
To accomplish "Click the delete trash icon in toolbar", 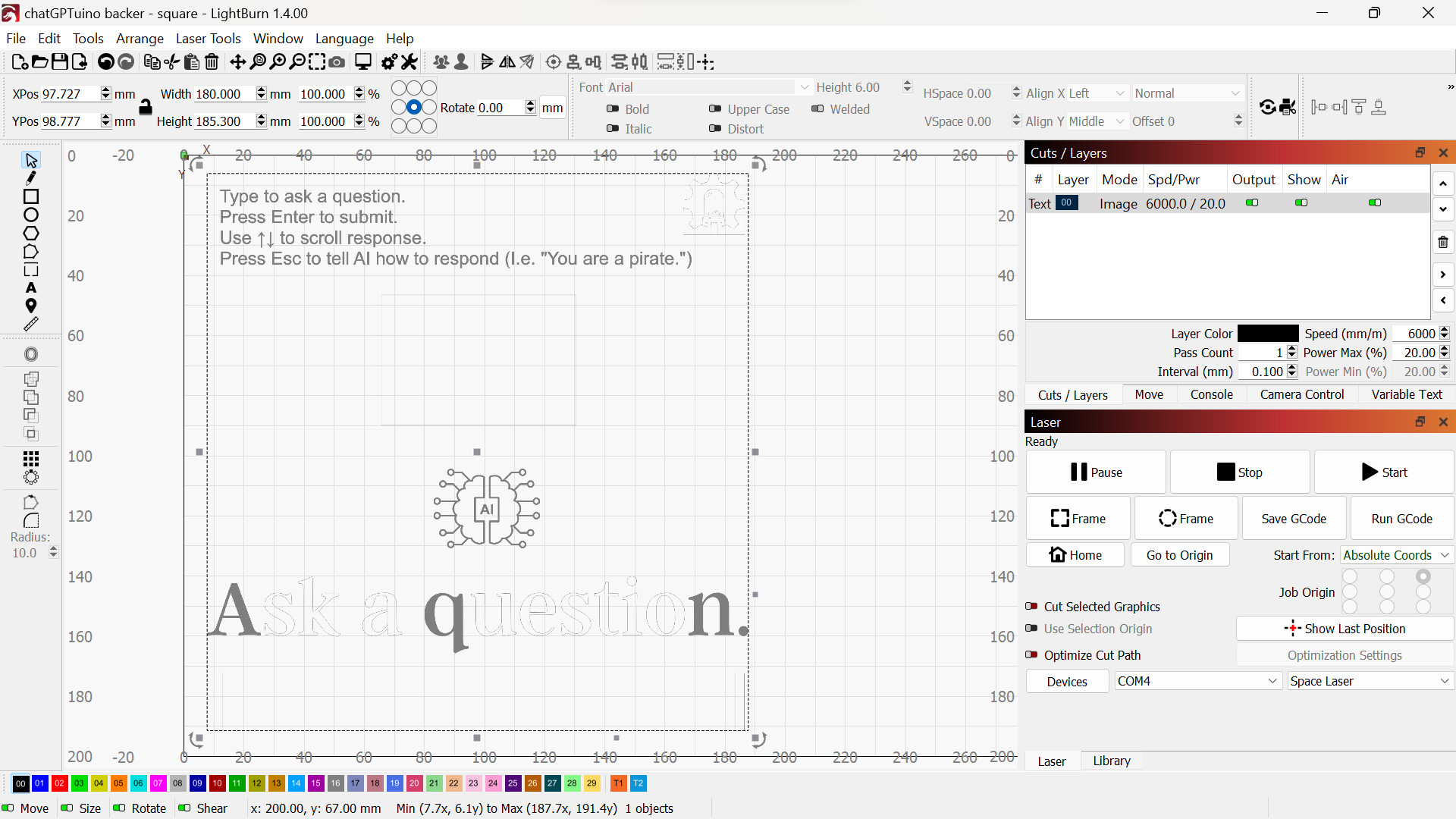I will 212,62.
